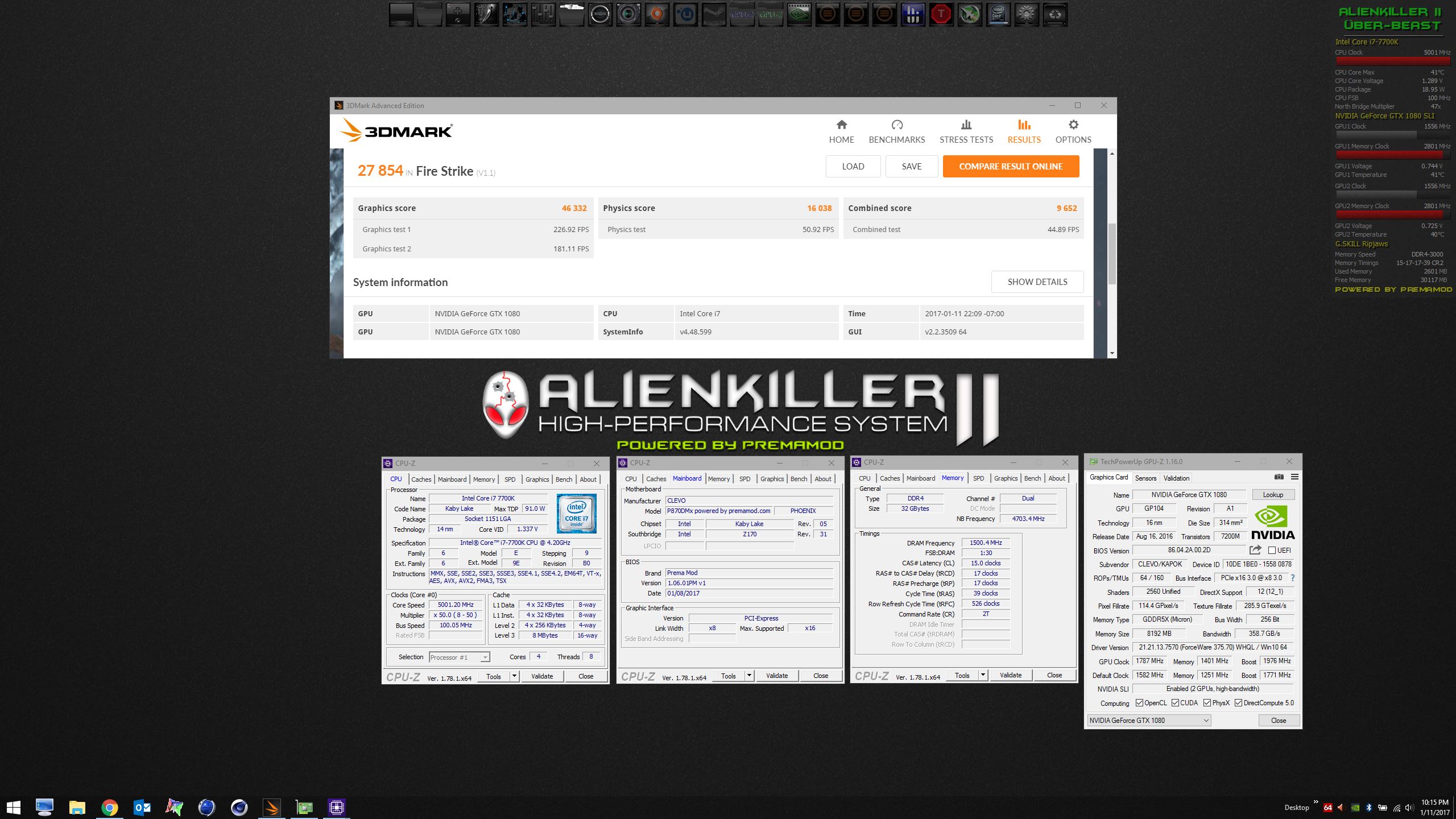The image size is (1456, 819).
Task: Open the audio mixer dock icon
Action: 543,15
